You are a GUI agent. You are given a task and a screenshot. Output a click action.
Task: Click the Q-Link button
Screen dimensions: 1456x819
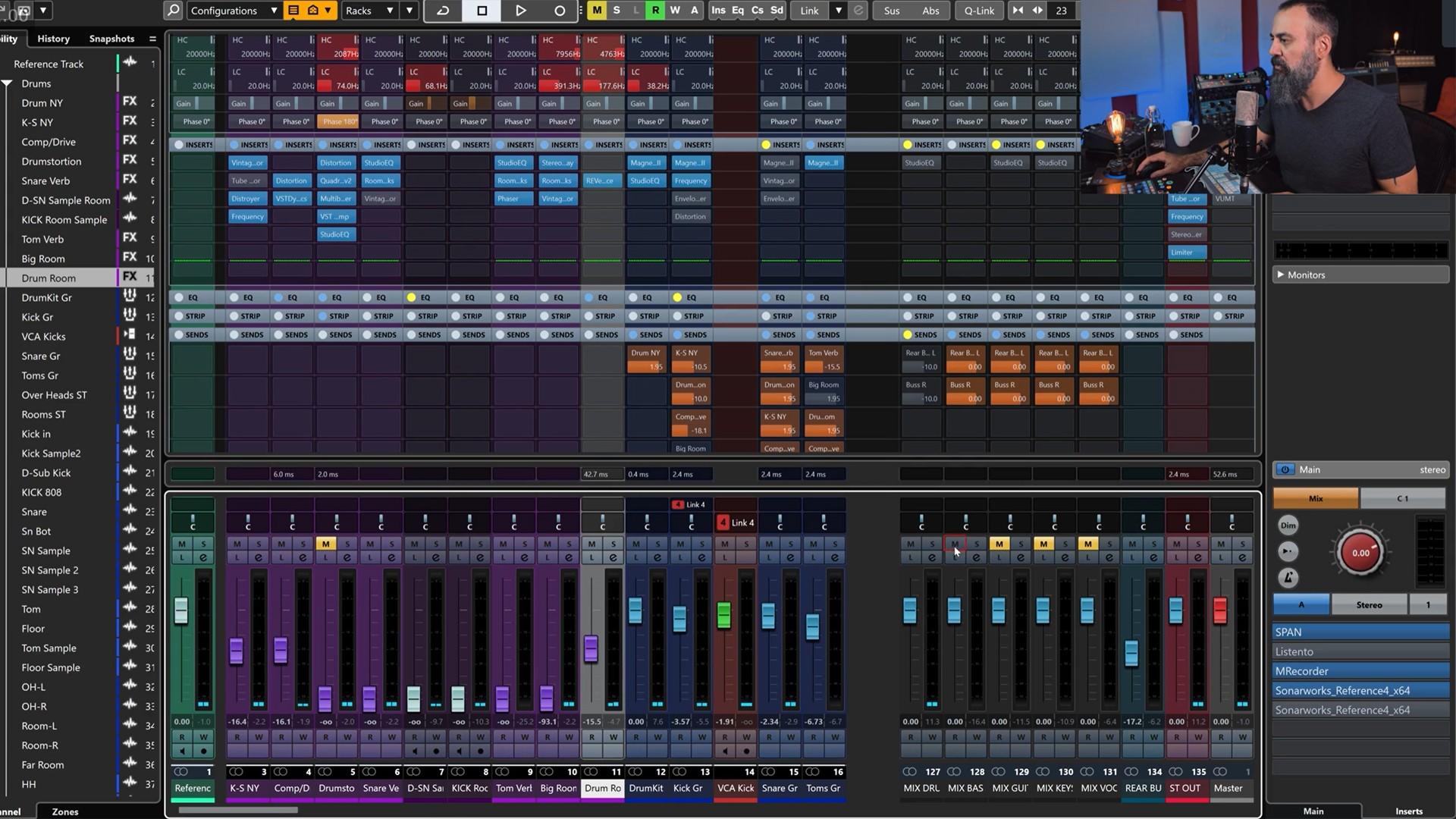[x=978, y=11]
